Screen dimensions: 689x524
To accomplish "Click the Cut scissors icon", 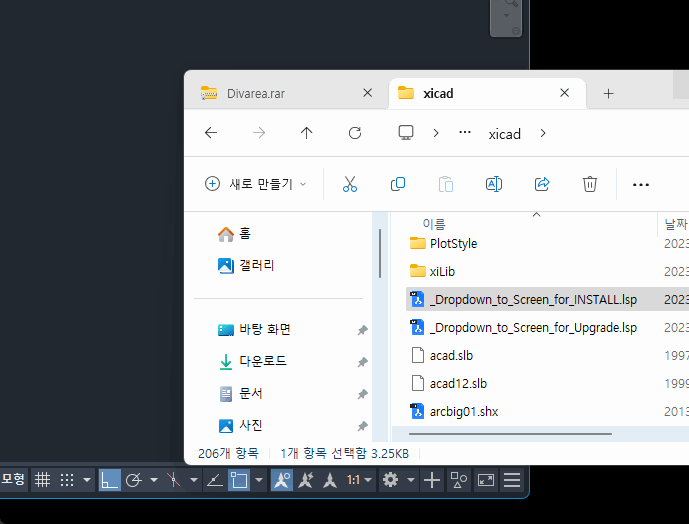I will pyautogui.click(x=350, y=184).
